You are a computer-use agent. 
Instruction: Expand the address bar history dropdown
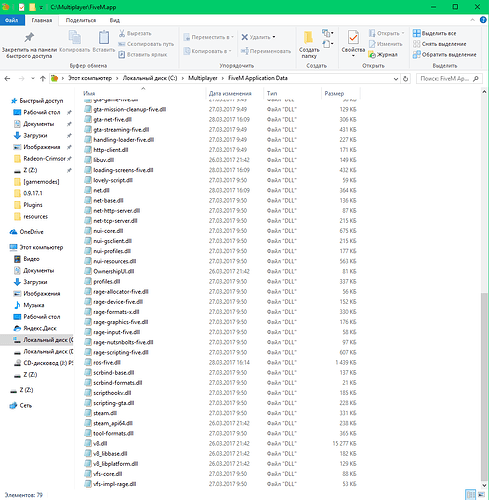396,79
